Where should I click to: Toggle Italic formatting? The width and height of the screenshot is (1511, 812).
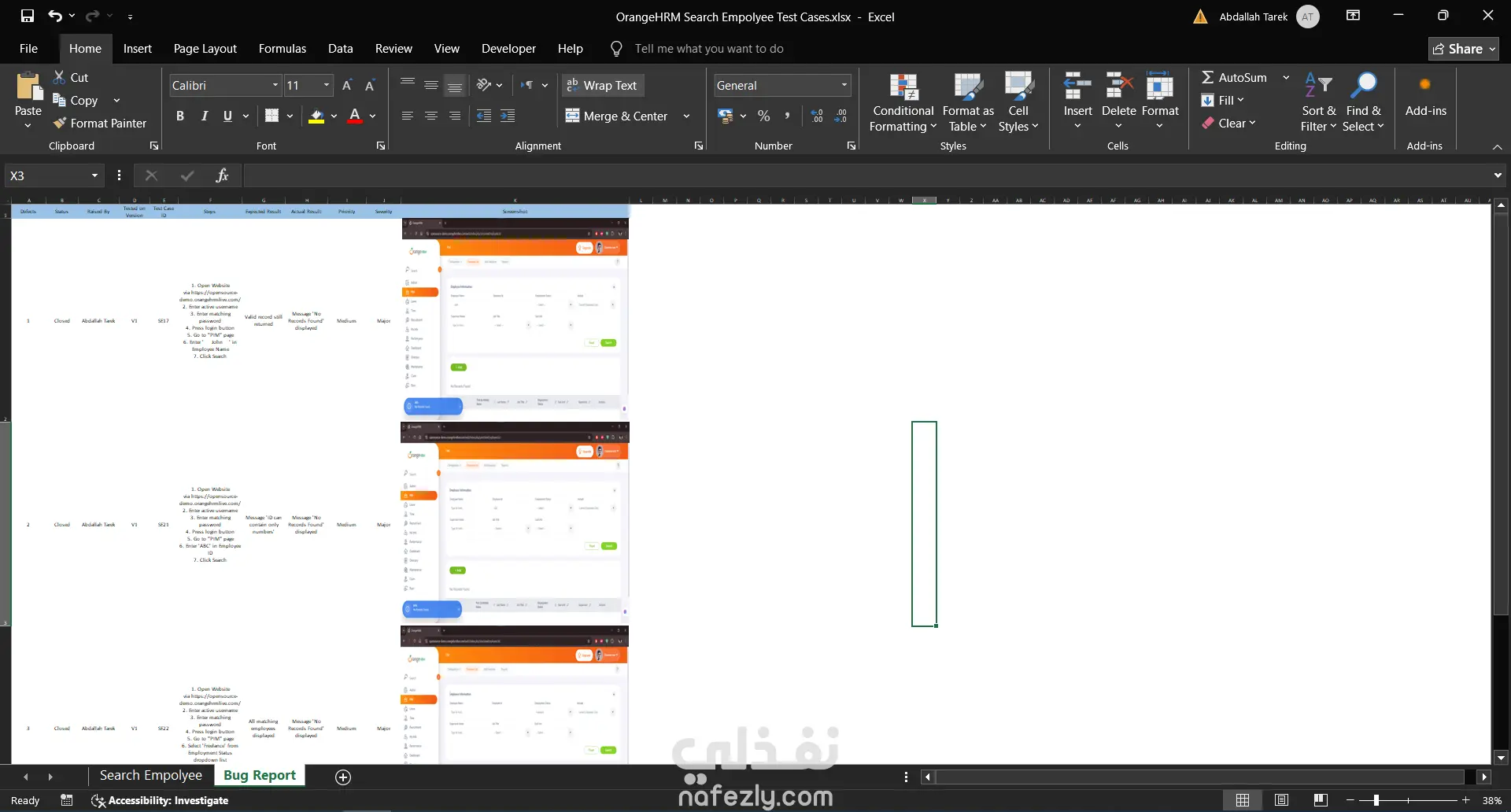[205, 116]
